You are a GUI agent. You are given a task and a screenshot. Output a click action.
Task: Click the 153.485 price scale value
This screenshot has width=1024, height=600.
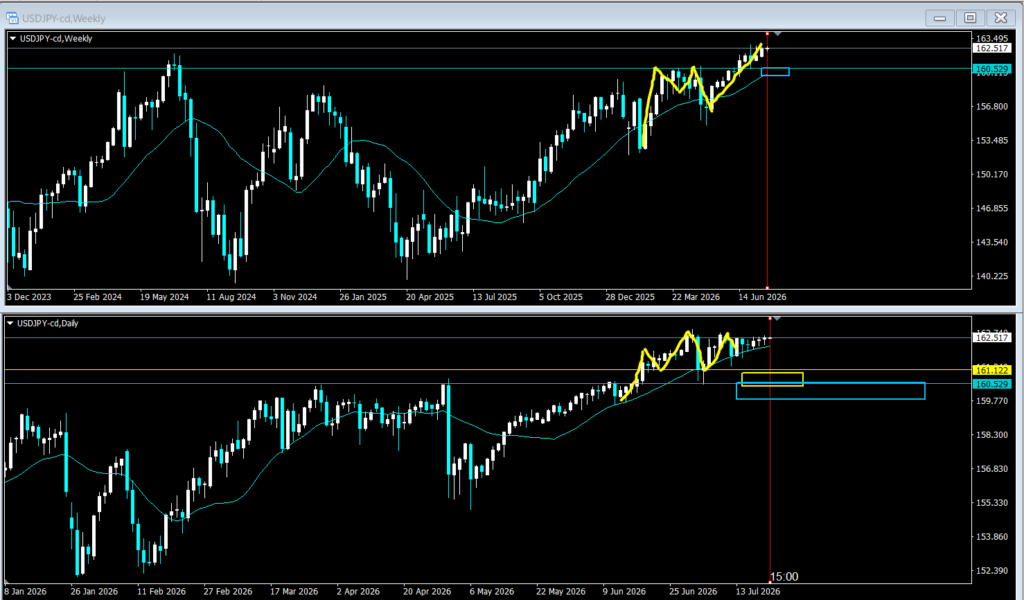991,140
